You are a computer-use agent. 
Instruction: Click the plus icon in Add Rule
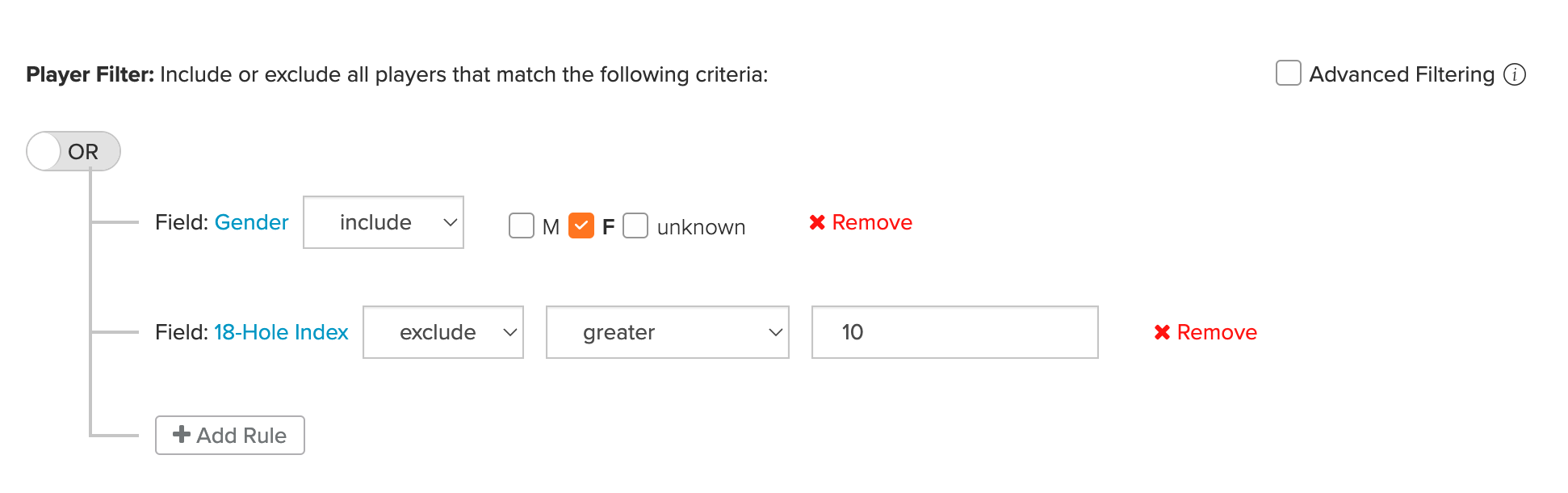(182, 435)
